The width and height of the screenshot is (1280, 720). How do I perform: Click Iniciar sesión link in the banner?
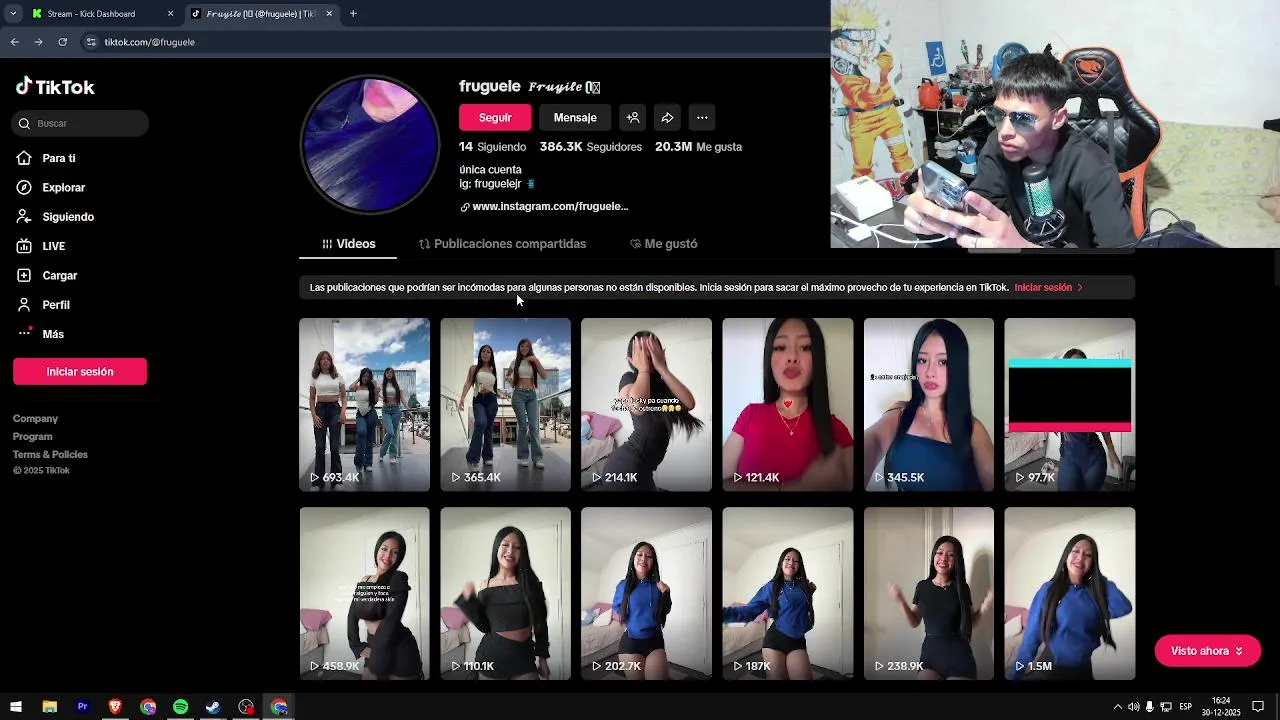click(1048, 288)
